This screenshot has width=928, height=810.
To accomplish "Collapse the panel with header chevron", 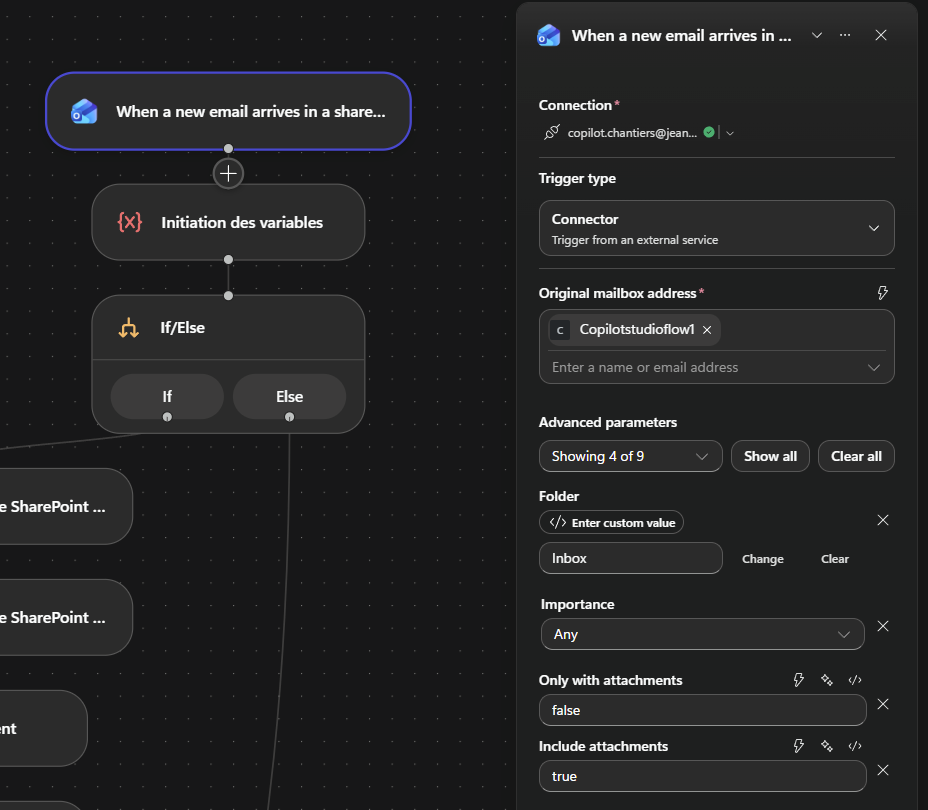I will (x=817, y=36).
